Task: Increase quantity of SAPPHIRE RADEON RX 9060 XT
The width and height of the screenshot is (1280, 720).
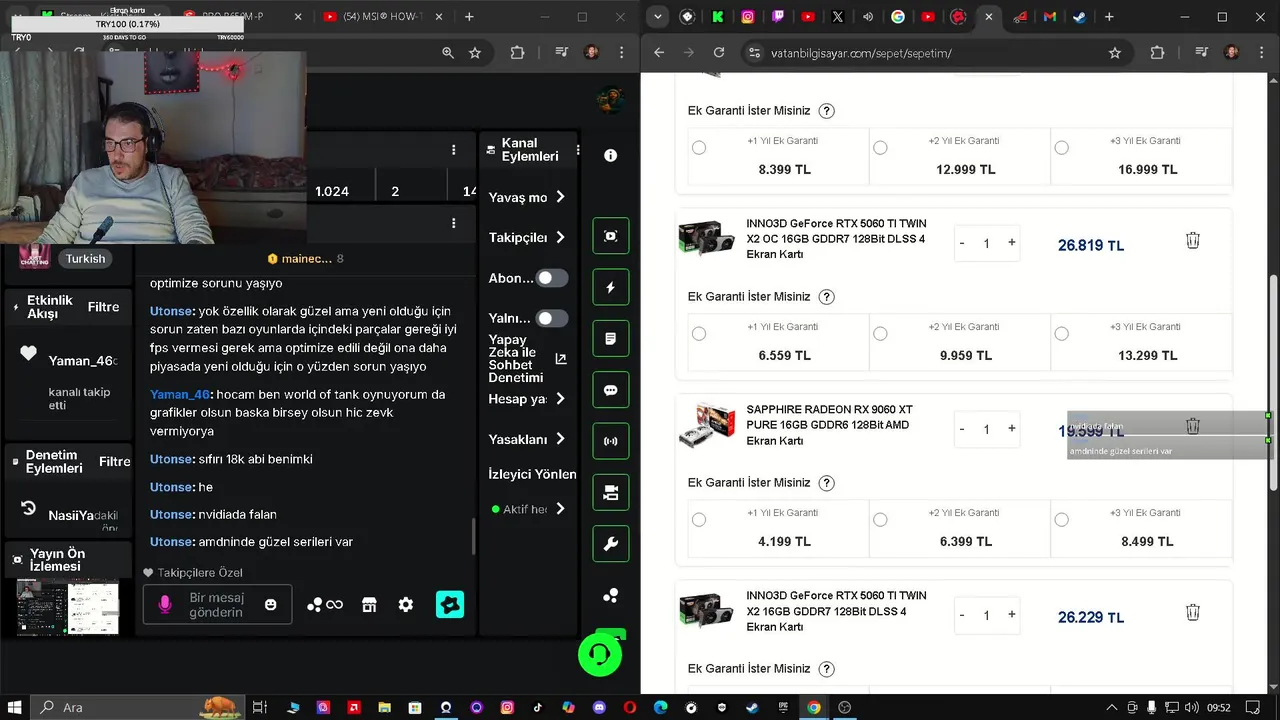Action: [1011, 428]
